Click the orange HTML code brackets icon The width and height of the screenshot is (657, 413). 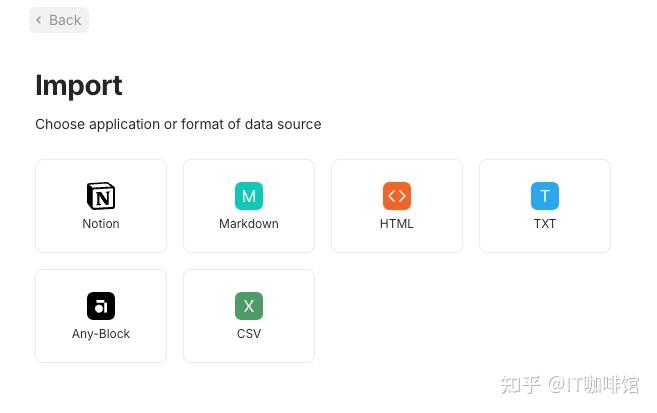click(397, 196)
